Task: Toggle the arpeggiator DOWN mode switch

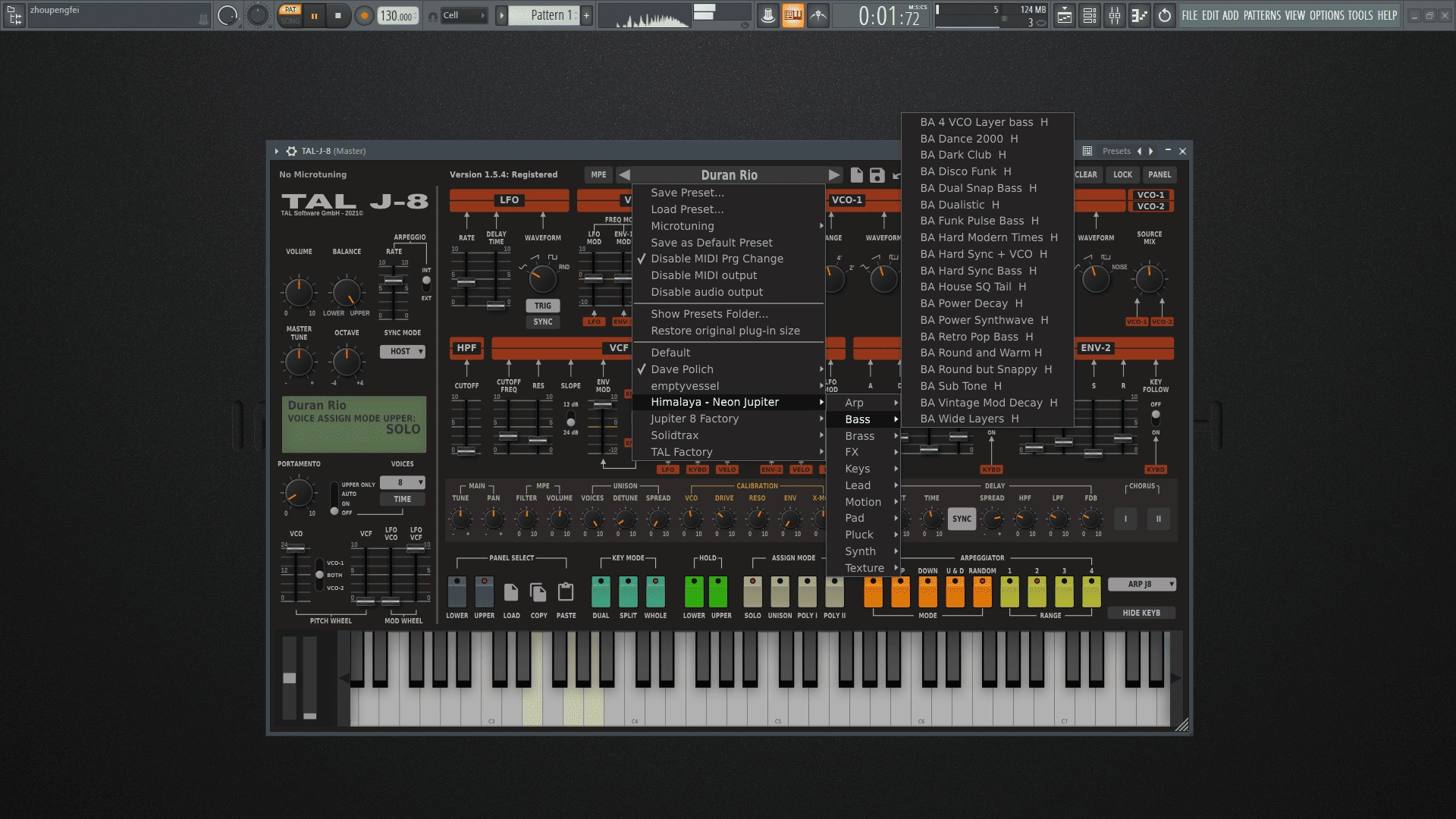Action: [x=927, y=591]
